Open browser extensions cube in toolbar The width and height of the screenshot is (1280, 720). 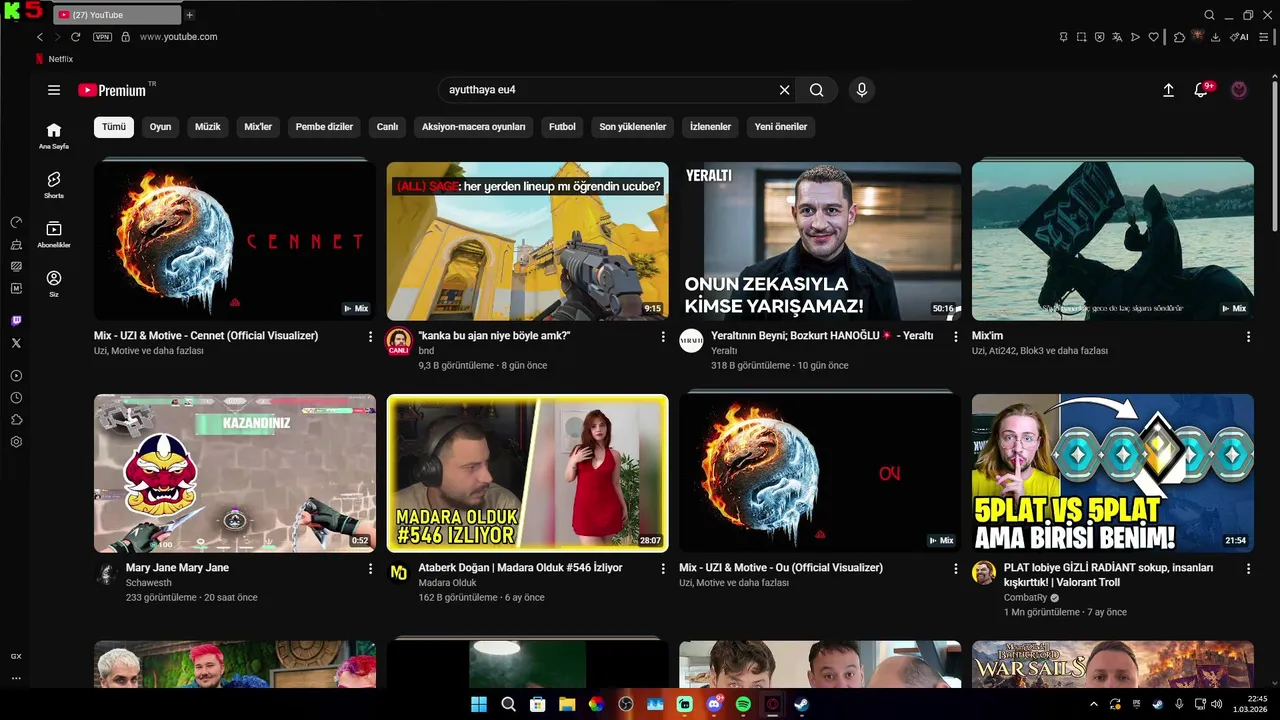[x=1179, y=37]
